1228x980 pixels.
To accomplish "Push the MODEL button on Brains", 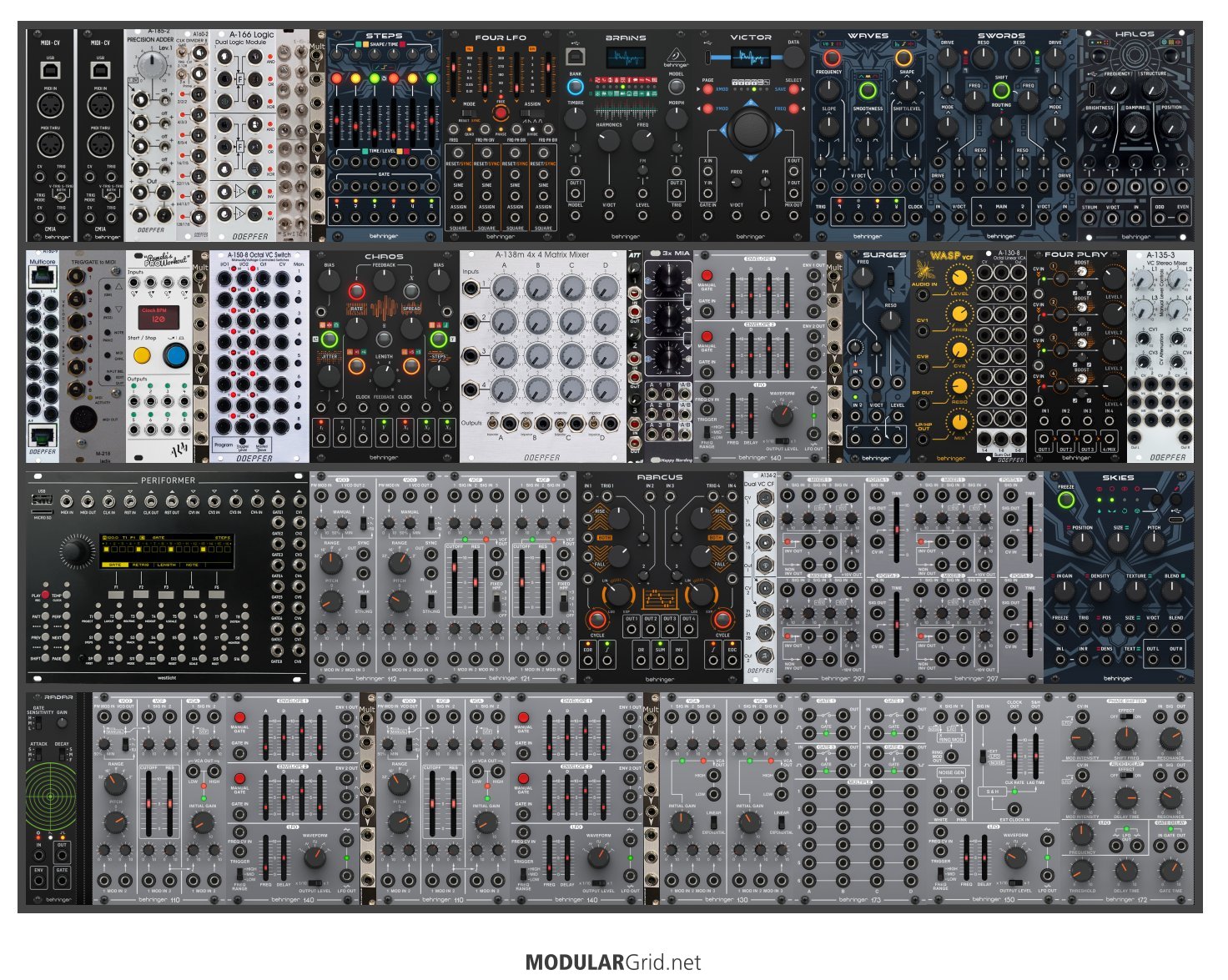I will pyautogui.click(x=676, y=86).
